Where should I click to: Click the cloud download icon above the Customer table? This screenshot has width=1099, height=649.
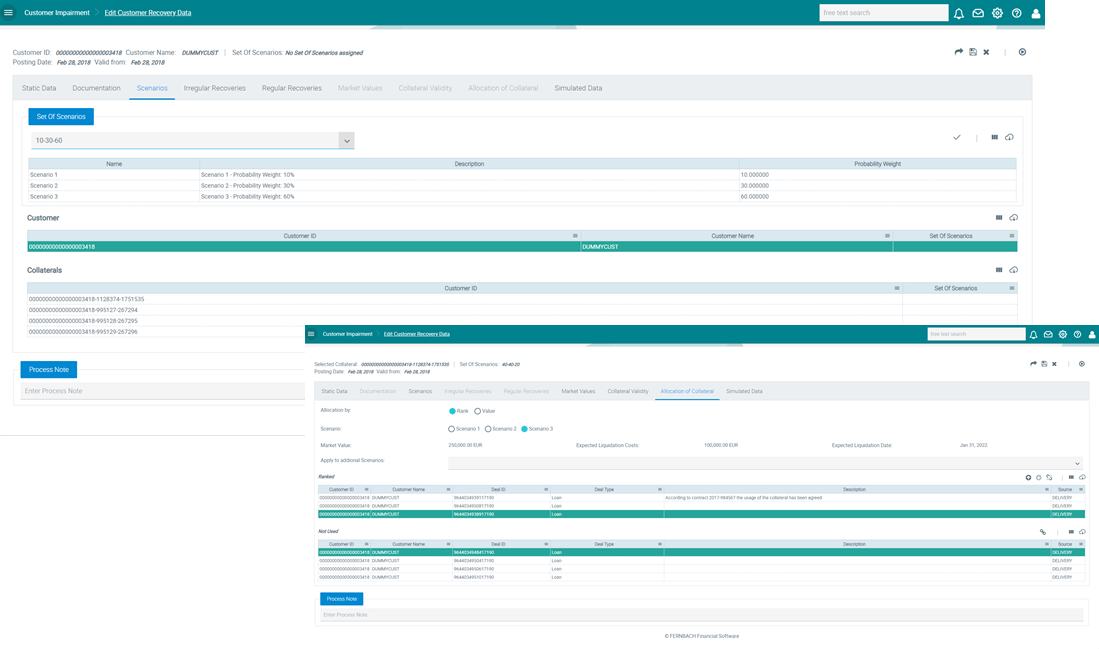(1013, 217)
